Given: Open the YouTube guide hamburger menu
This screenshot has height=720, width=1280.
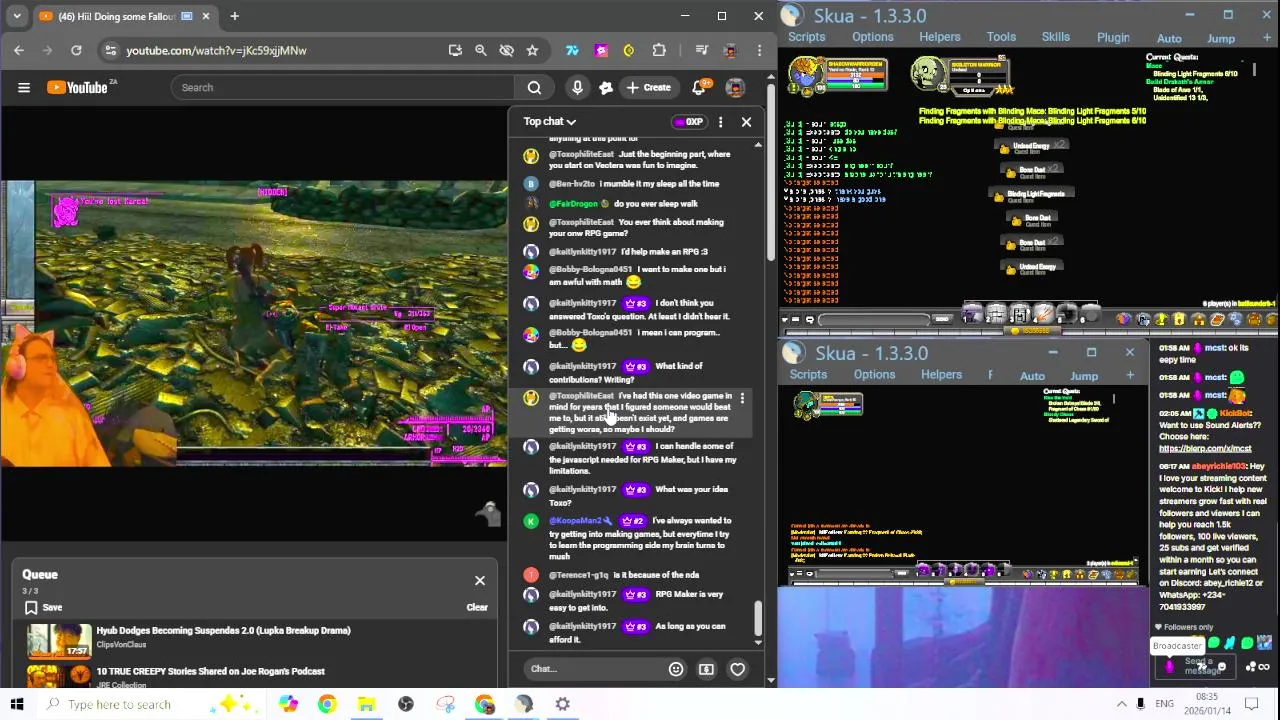Looking at the screenshot, I should pos(24,87).
